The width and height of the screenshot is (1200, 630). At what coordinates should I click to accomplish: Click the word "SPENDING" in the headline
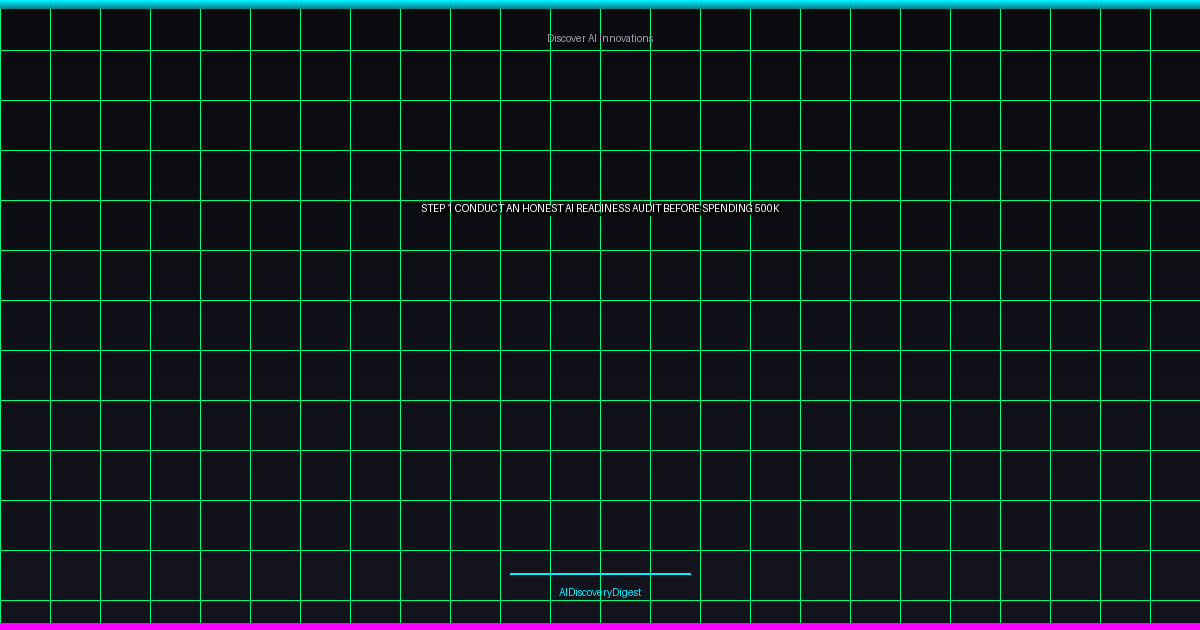(x=727, y=208)
